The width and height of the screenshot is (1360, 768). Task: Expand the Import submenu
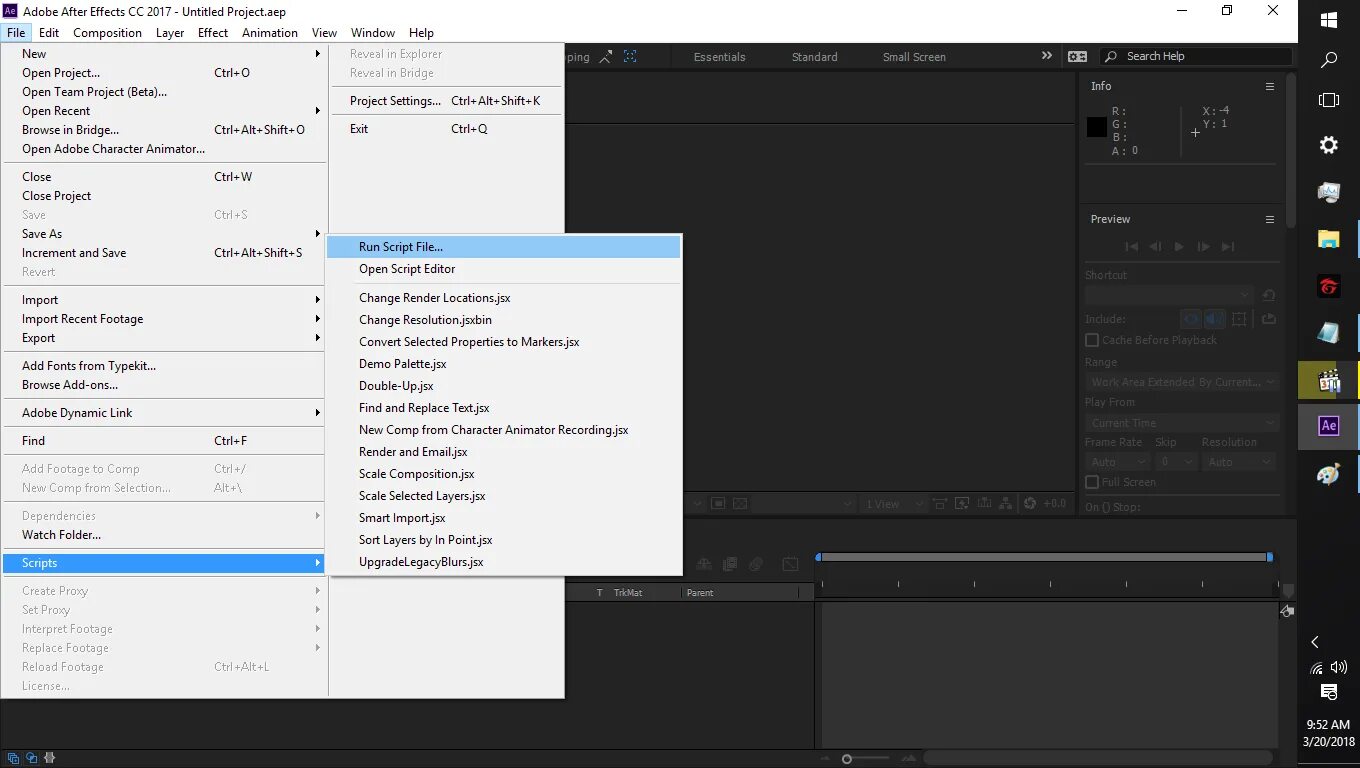[164, 300]
